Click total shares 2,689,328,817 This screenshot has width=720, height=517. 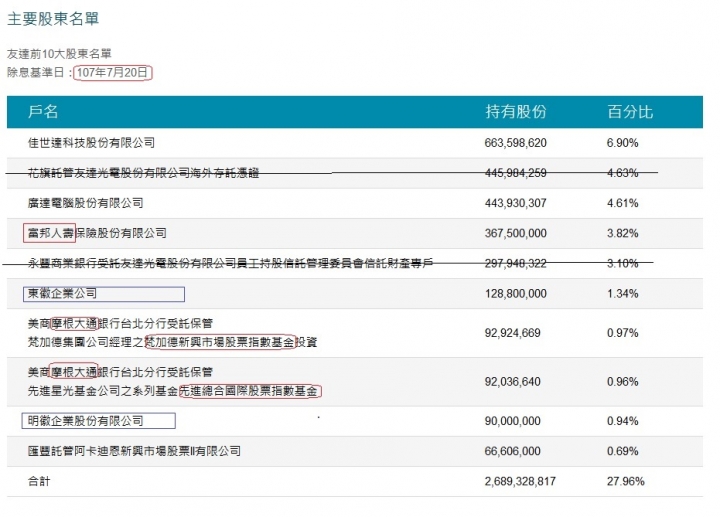[520, 481]
